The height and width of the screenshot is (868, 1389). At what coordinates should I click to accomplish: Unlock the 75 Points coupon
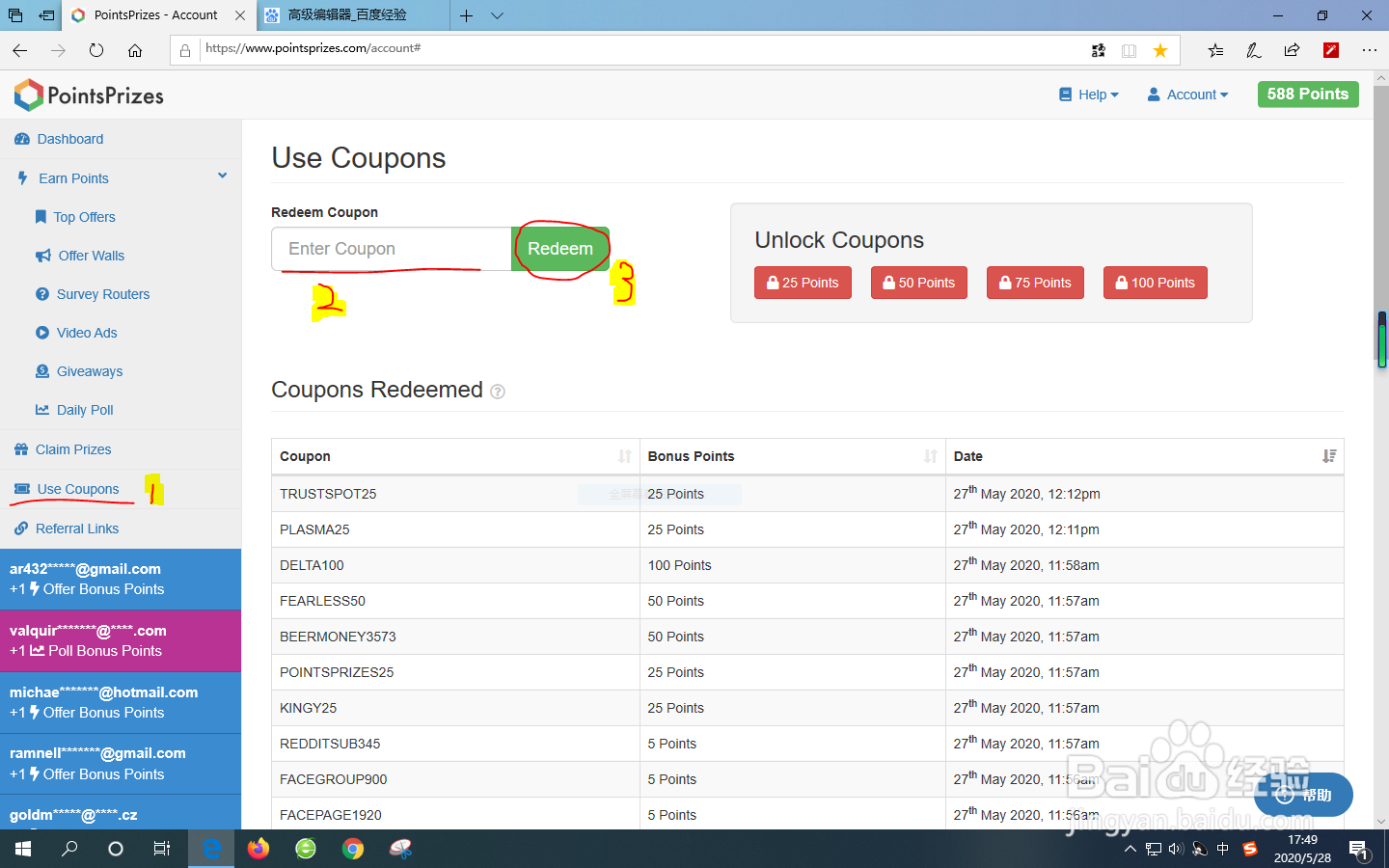tap(1035, 283)
